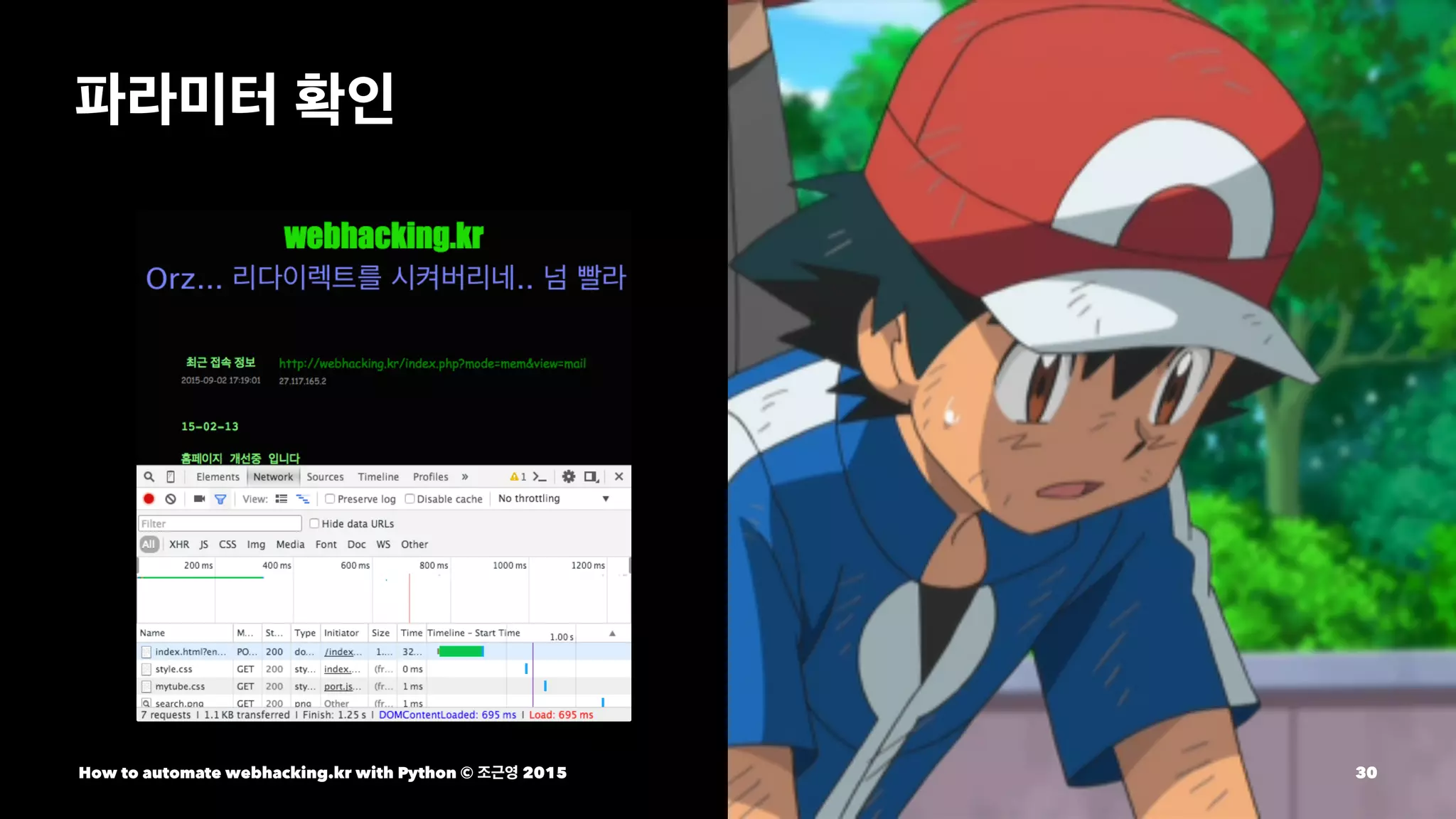Click the blue timeline marker for mytube.css
Screen dimensions: 1456x819
545,686
